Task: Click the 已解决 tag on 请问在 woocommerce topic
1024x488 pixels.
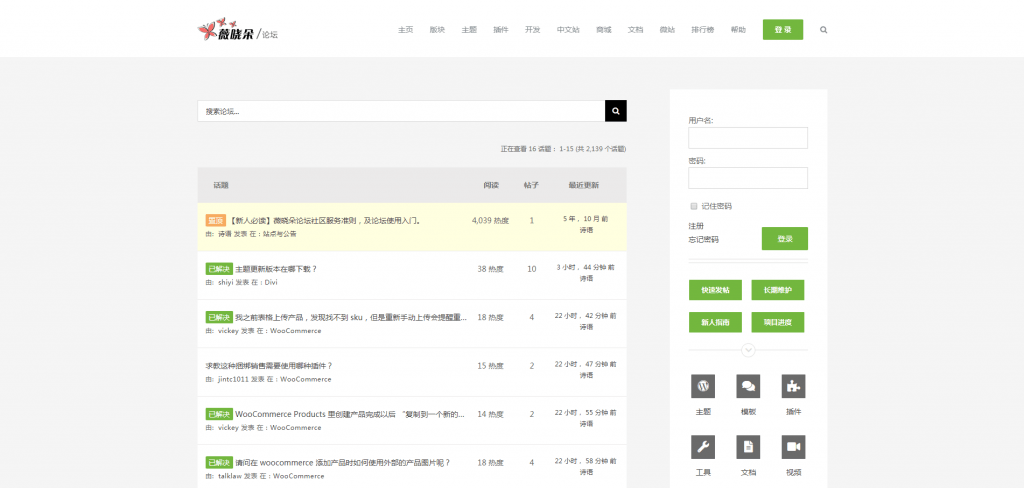Action: pyautogui.click(x=219, y=462)
